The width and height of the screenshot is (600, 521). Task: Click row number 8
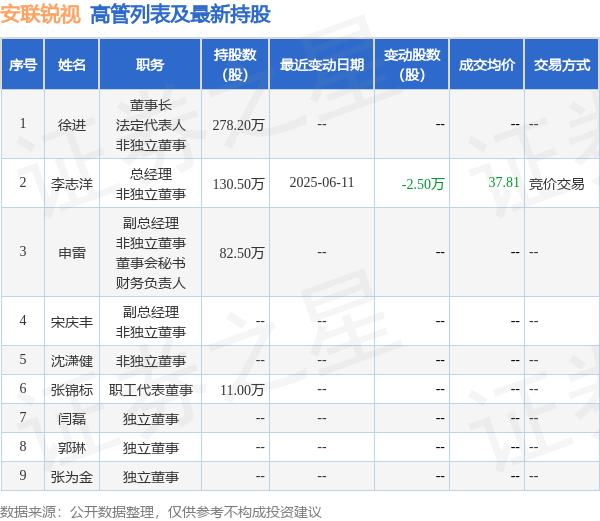23,446
